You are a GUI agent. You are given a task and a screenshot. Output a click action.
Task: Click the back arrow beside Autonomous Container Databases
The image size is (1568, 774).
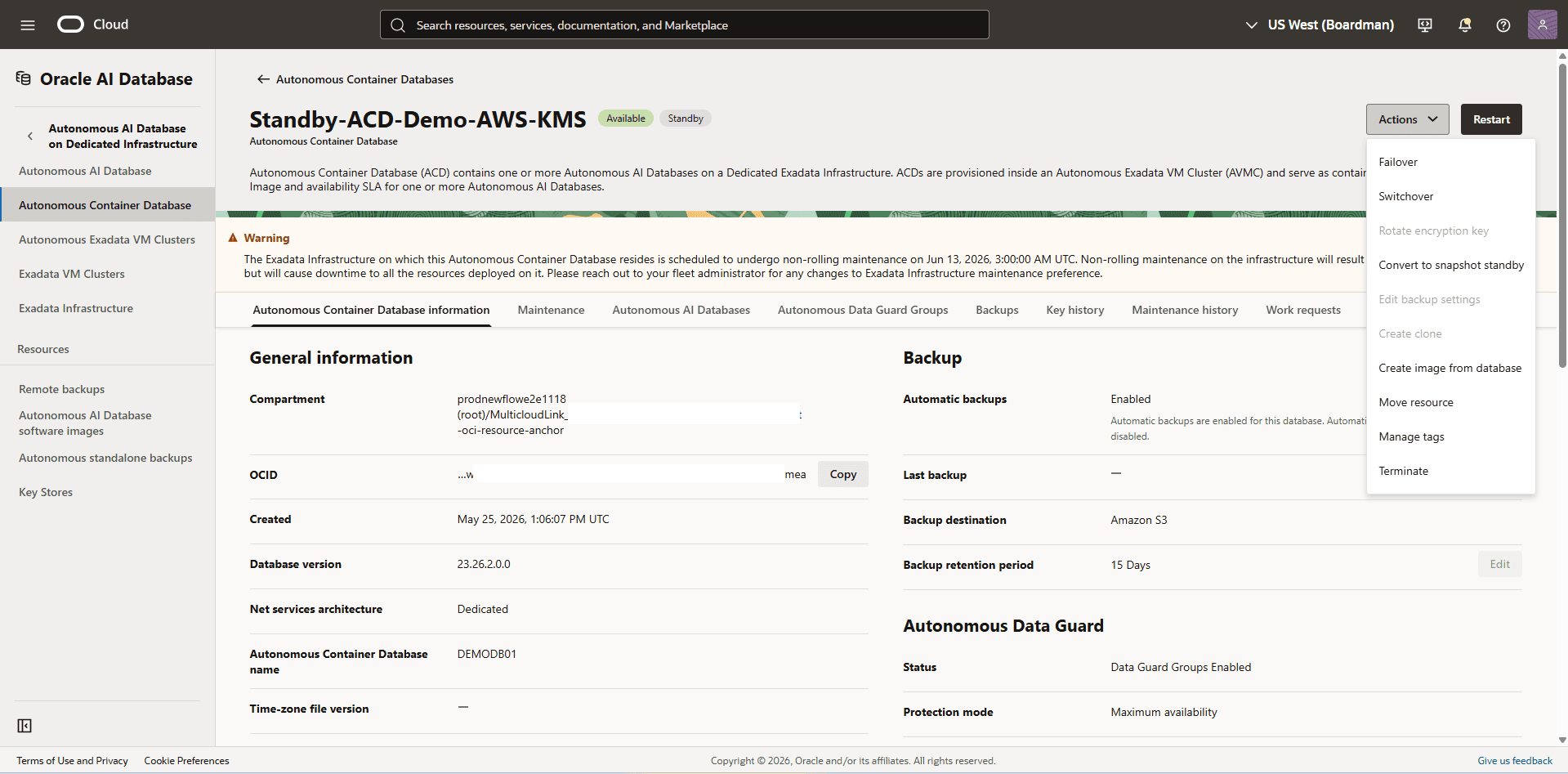coord(263,79)
